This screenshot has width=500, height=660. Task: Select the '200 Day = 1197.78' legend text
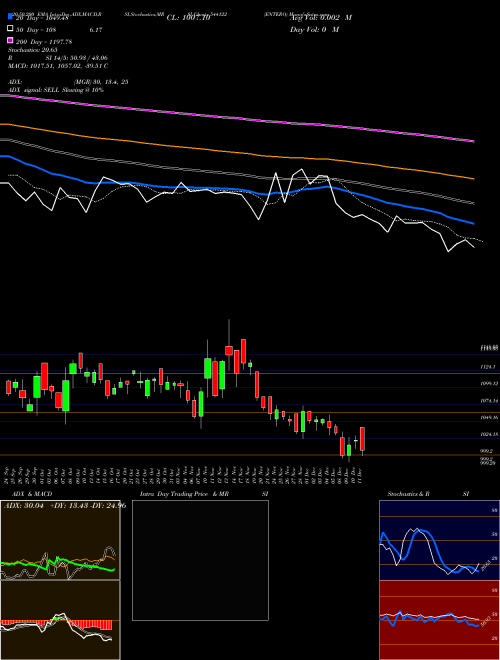tap(44, 42)
